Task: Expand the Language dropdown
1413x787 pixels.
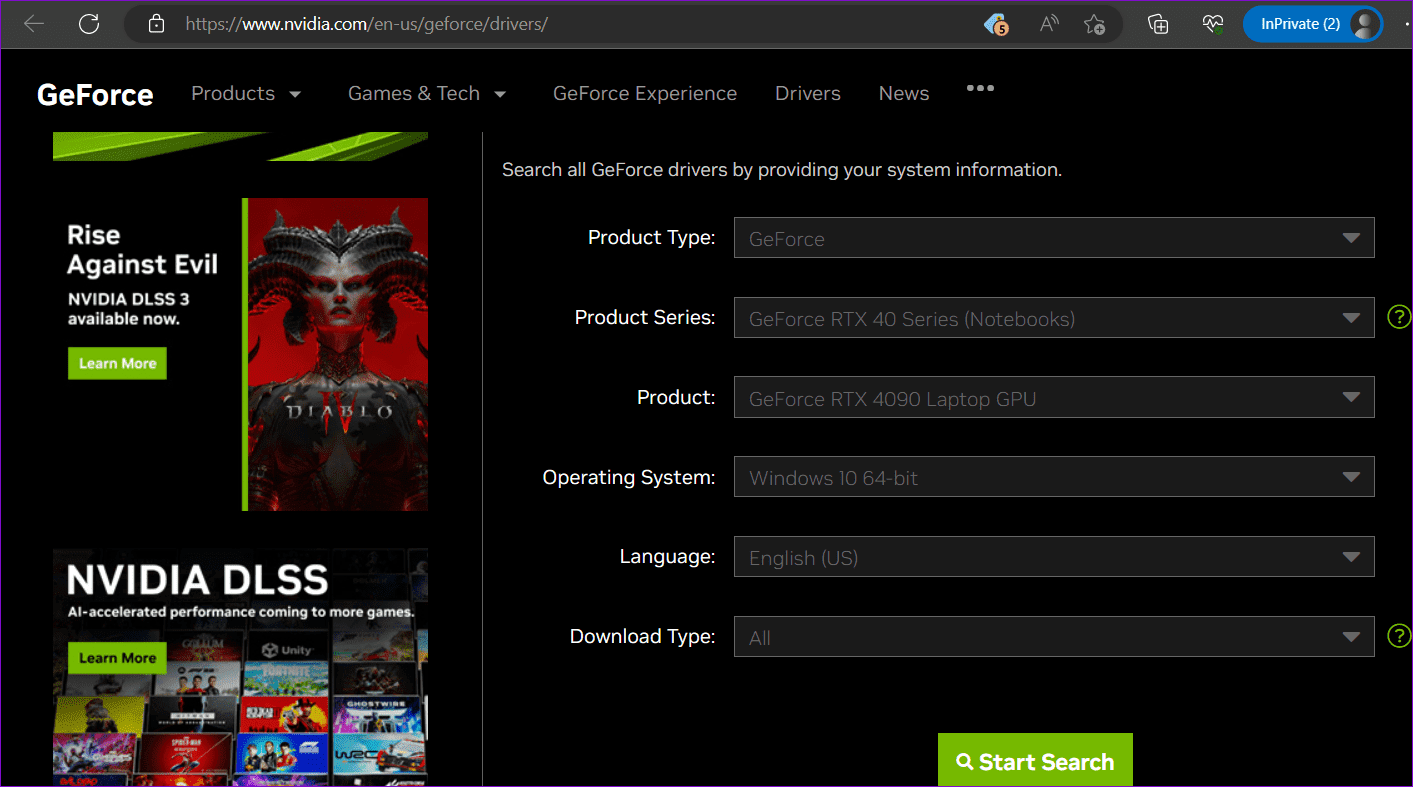Action: (1054, 557)
